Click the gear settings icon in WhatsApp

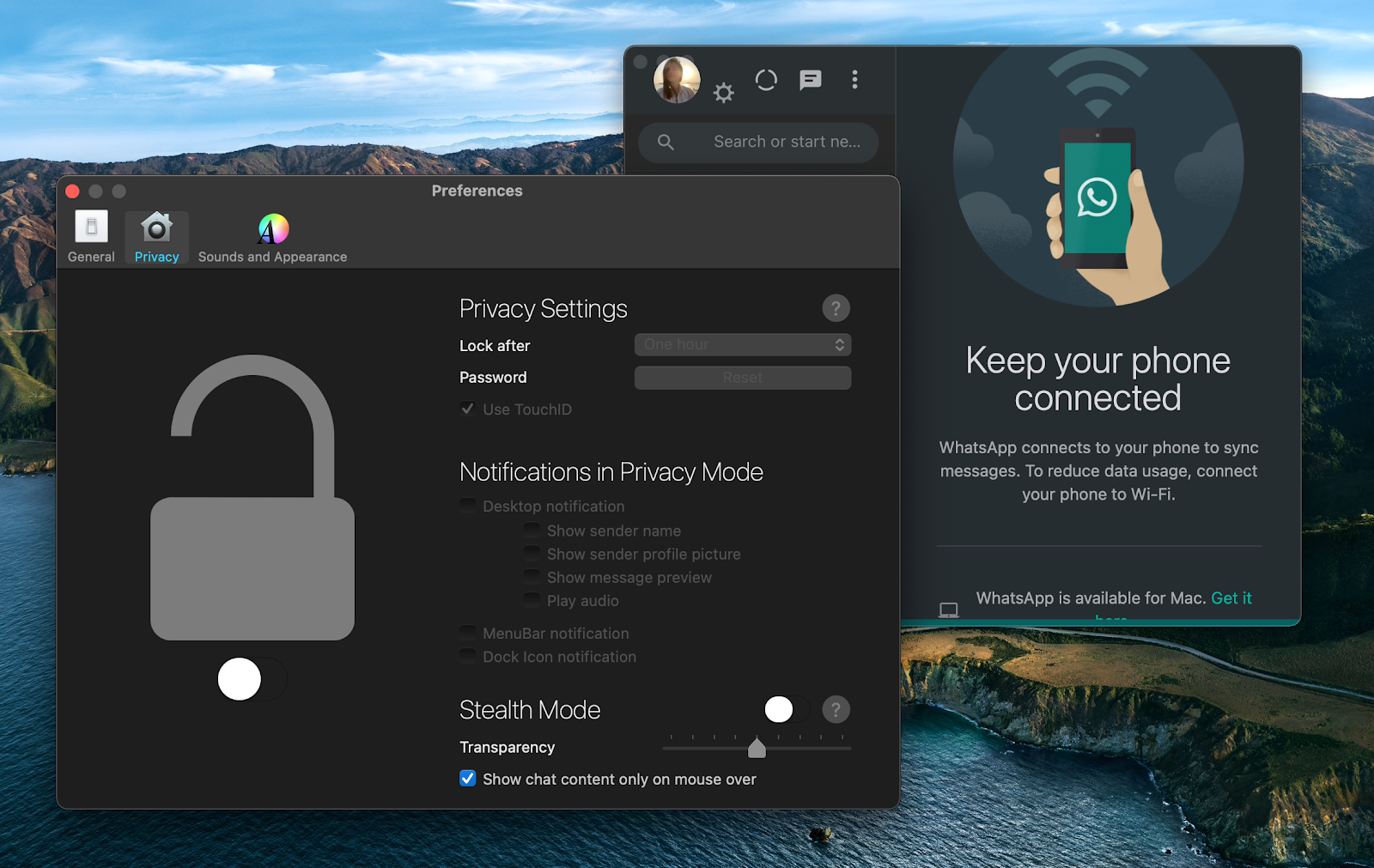tap(724, 93)
